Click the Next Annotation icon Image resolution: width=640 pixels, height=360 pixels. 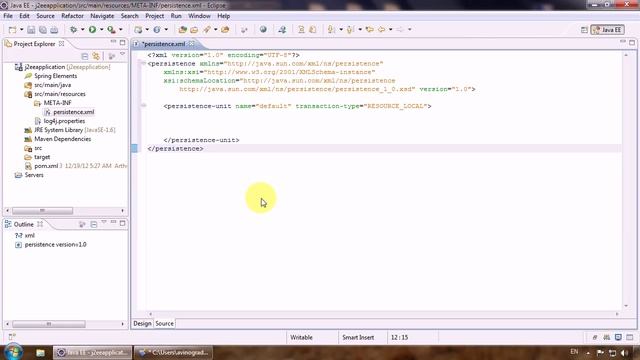(x=331, y=30)
